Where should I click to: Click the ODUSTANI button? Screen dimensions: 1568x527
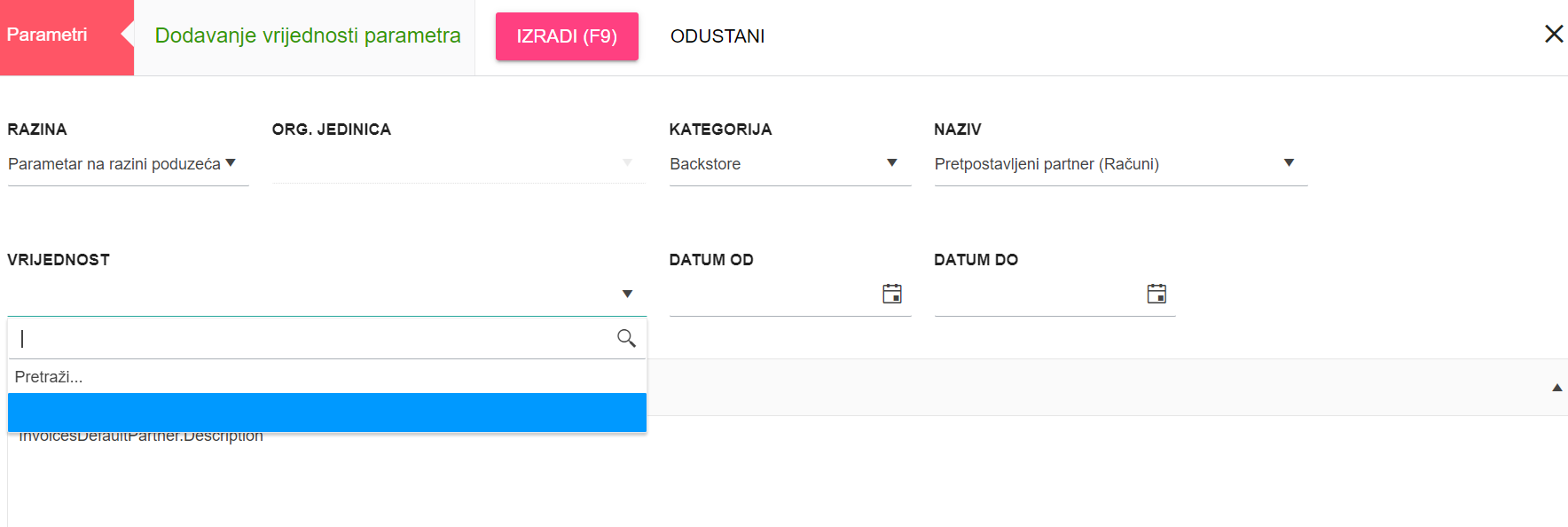pyautogui.click(x=717, y=36)
